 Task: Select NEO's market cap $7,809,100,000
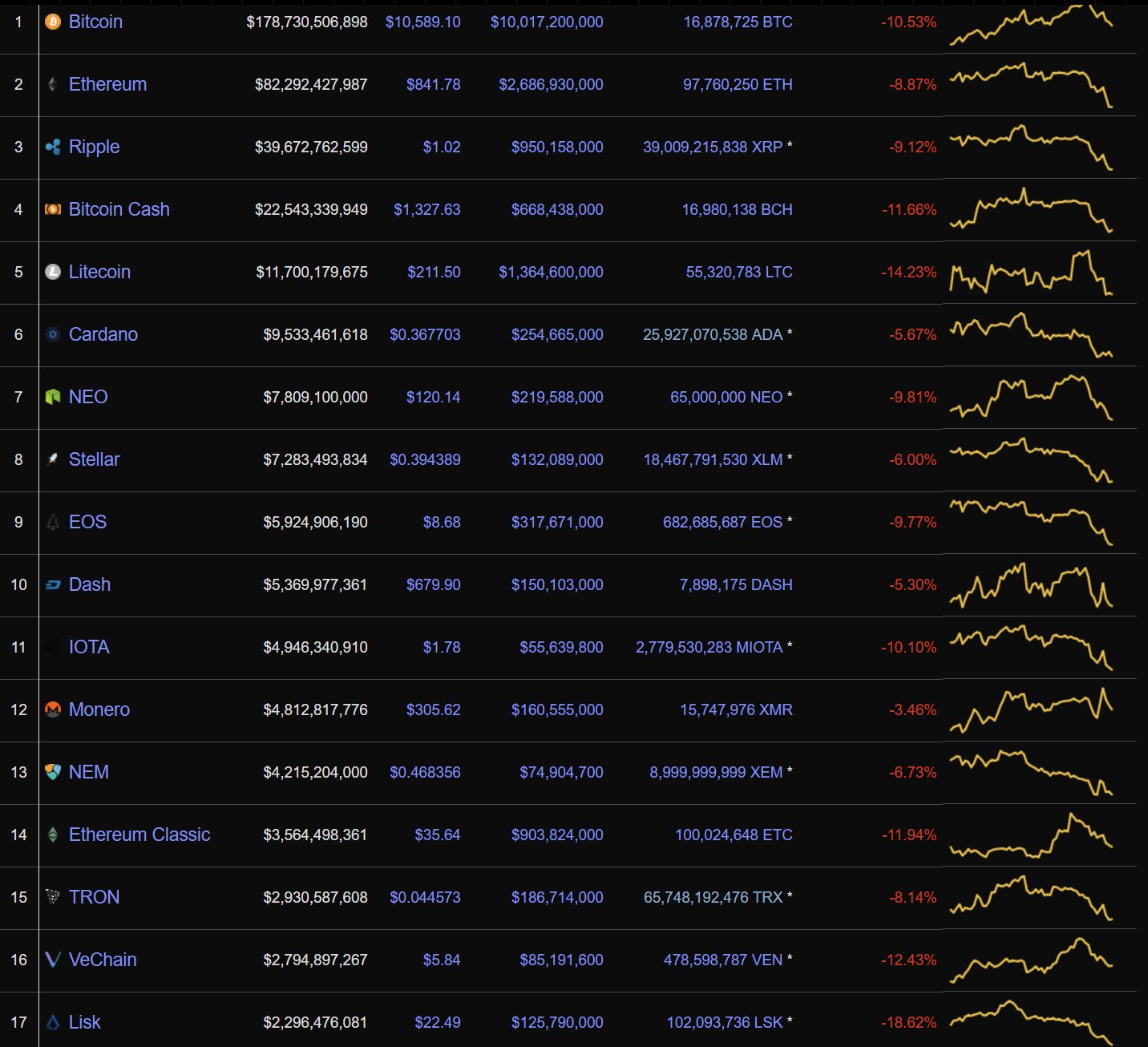316,397
